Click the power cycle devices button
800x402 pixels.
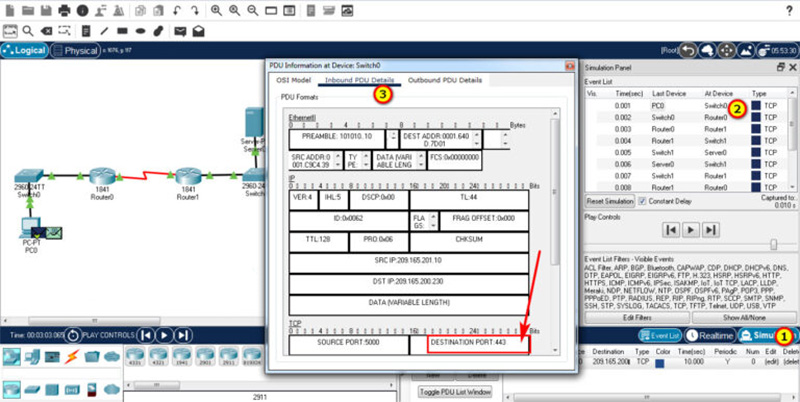[x=73, y=335]
